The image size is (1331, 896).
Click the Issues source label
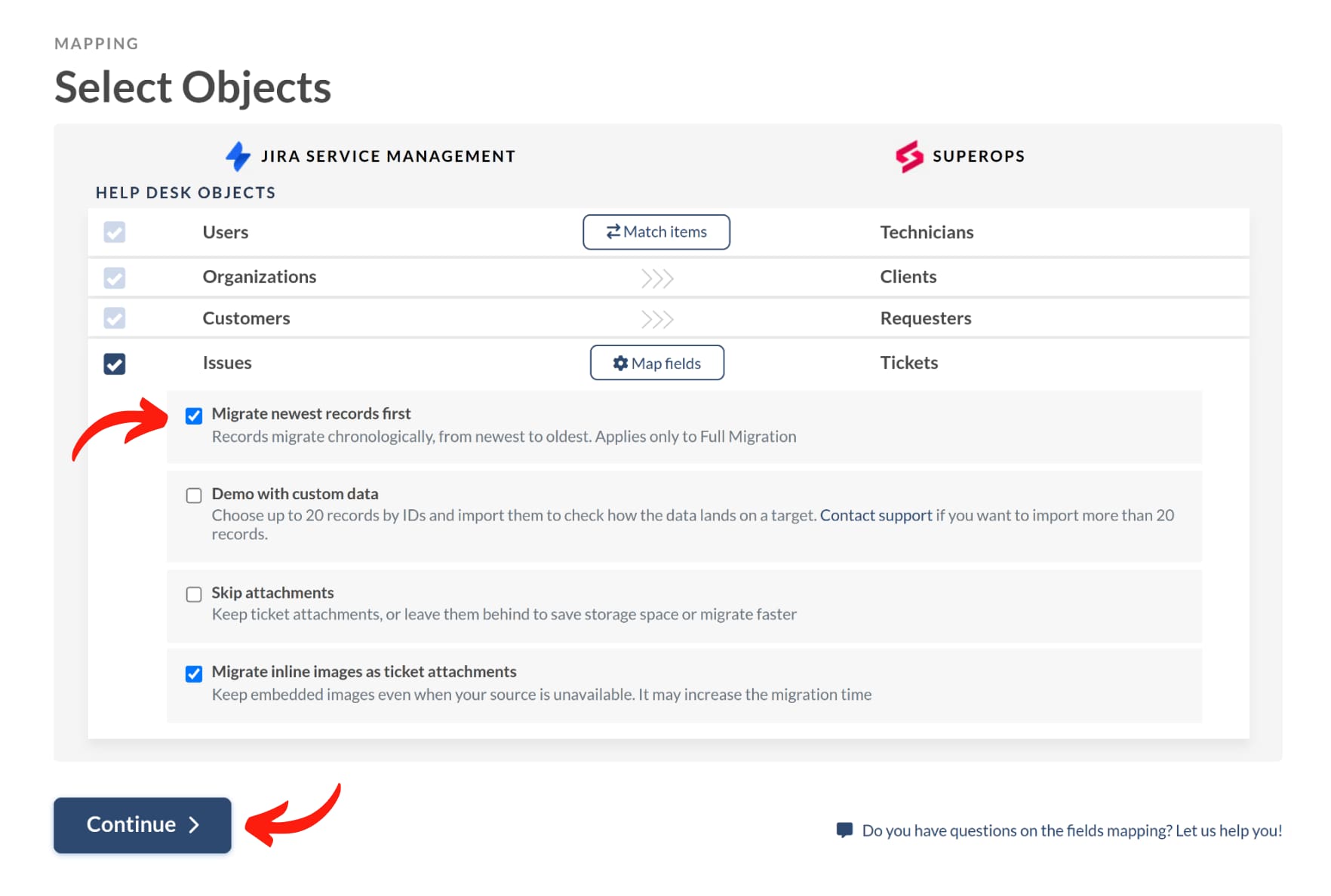[227, 363]
